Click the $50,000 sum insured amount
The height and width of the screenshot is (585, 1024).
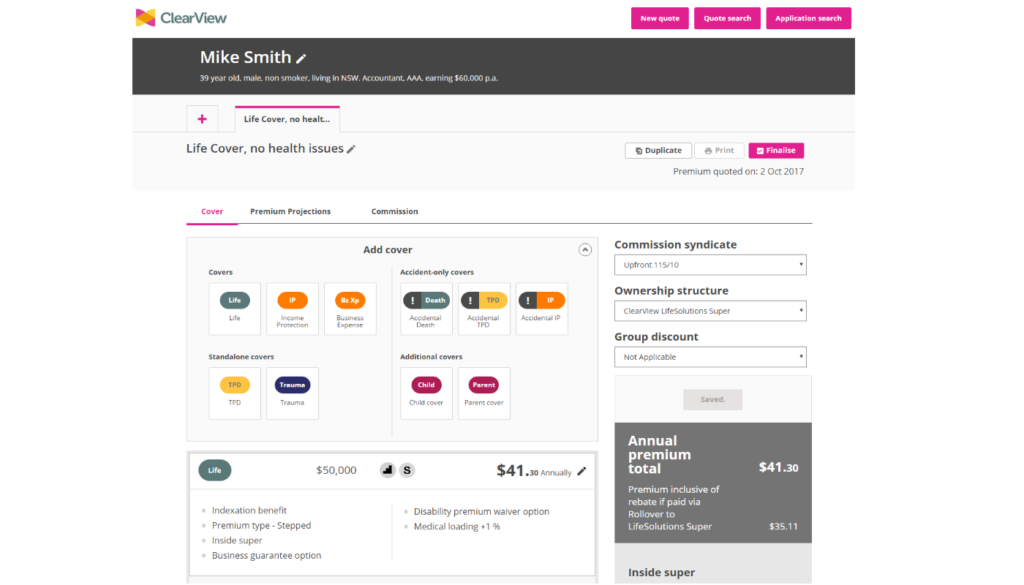[x=336, y=470]
